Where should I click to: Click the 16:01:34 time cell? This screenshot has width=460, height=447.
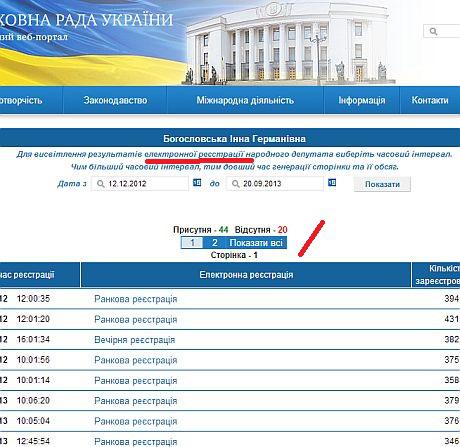(x=33, y=339)
